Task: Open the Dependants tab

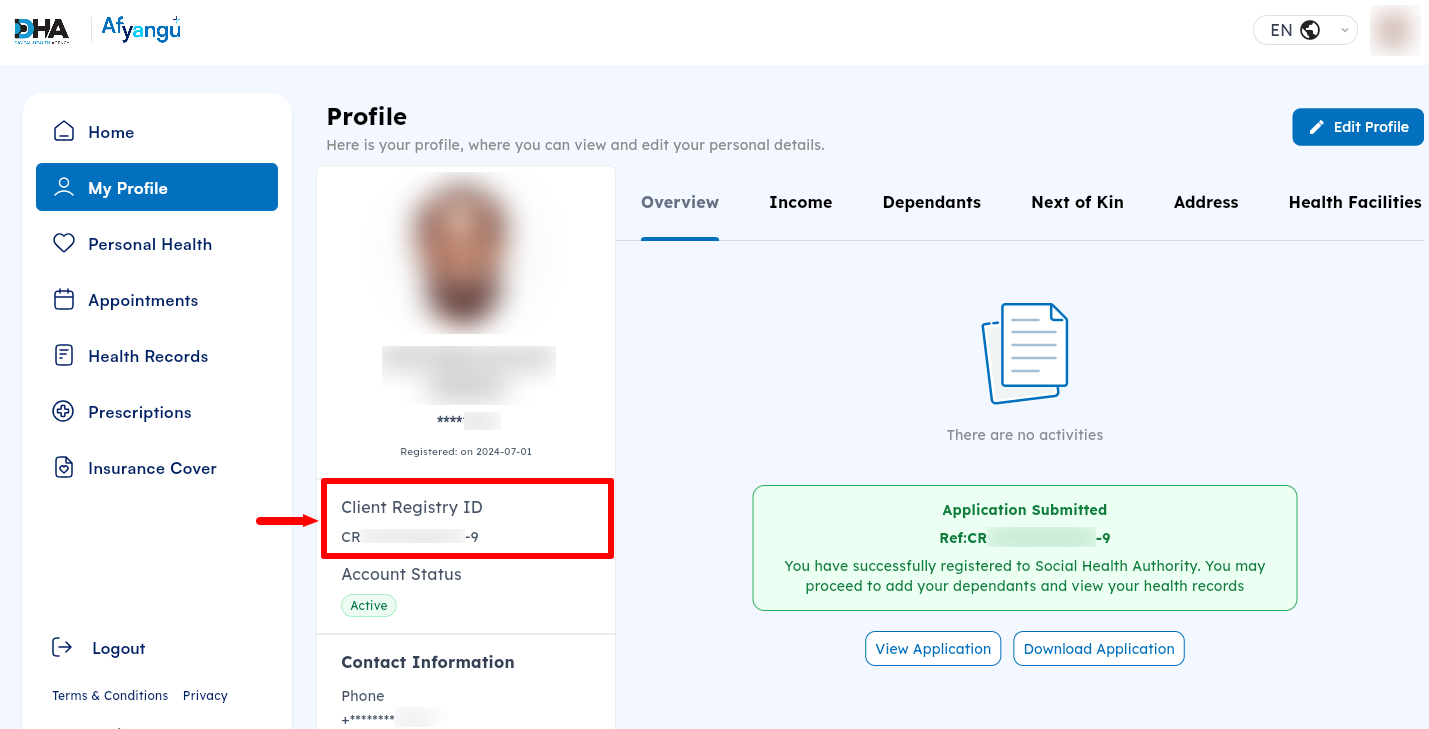Action: click(931, 202)
